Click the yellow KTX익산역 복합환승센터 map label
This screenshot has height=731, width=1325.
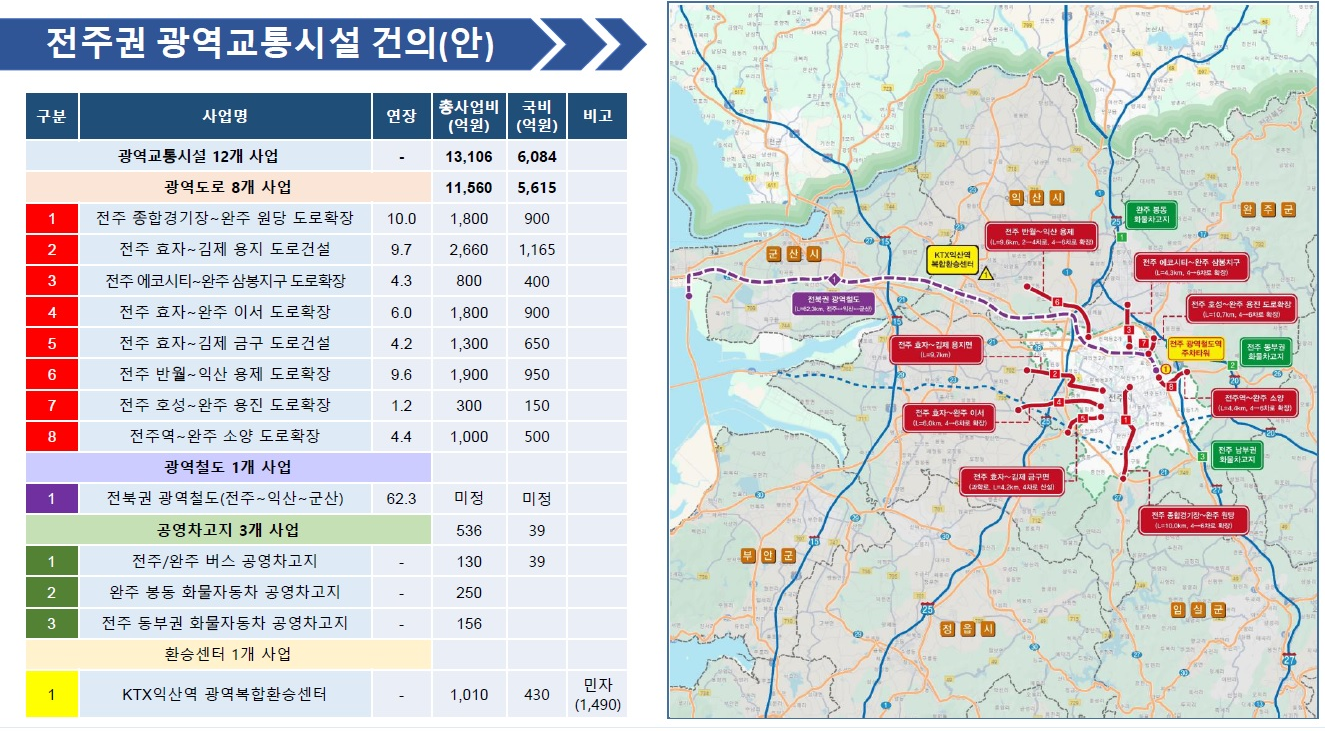coord(954,260)
